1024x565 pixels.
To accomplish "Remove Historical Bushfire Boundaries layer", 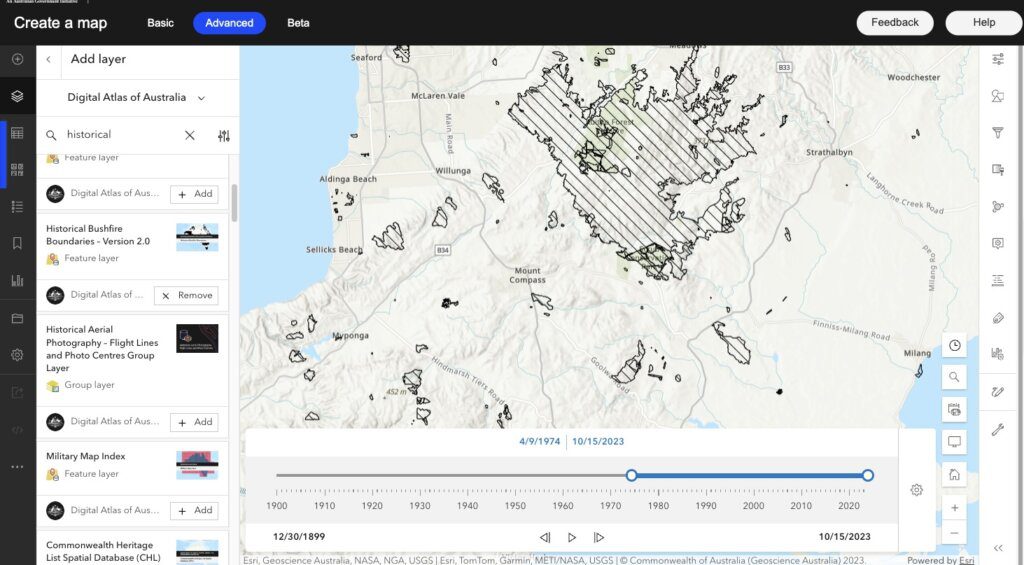I will coord(186,295).
